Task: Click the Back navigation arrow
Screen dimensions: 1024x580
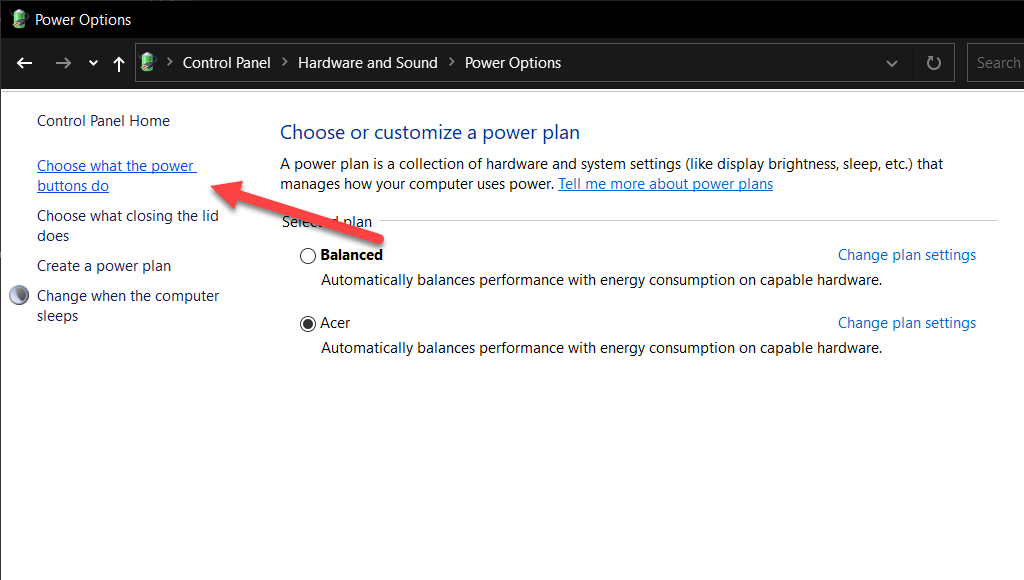Action: pos(25,63)
